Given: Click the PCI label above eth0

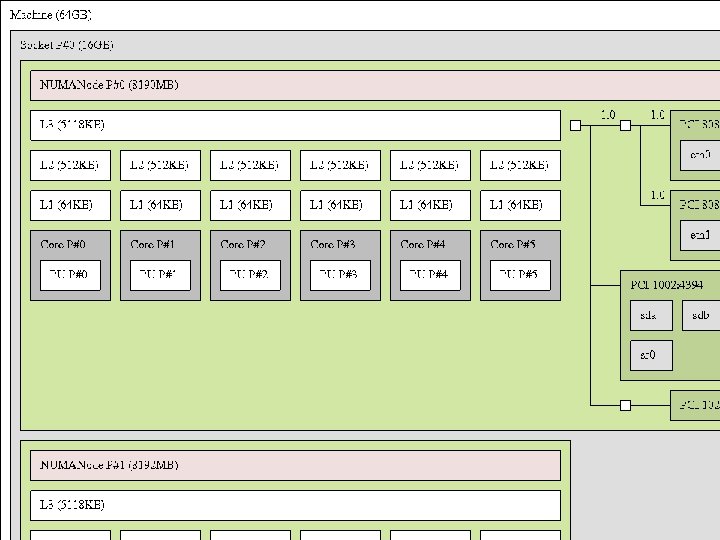Looking at the screenshot, I should (699, 125).
